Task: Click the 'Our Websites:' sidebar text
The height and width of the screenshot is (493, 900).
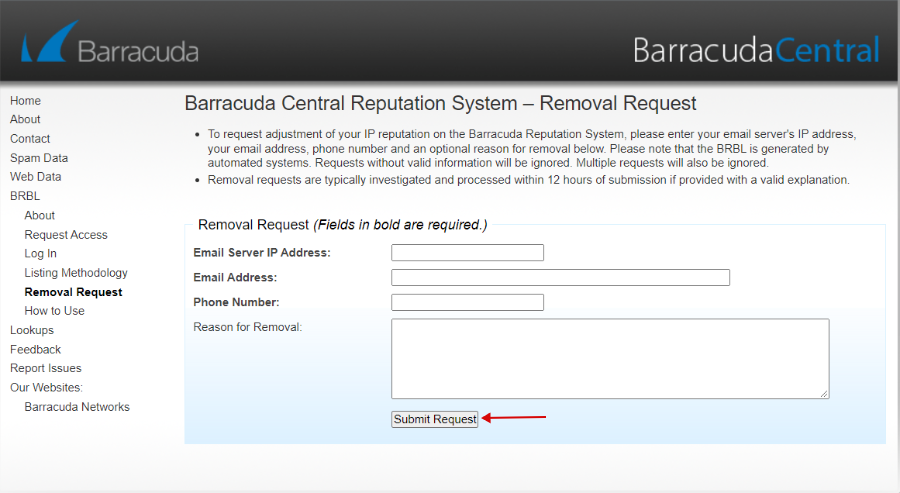Action: pos(46,387)
